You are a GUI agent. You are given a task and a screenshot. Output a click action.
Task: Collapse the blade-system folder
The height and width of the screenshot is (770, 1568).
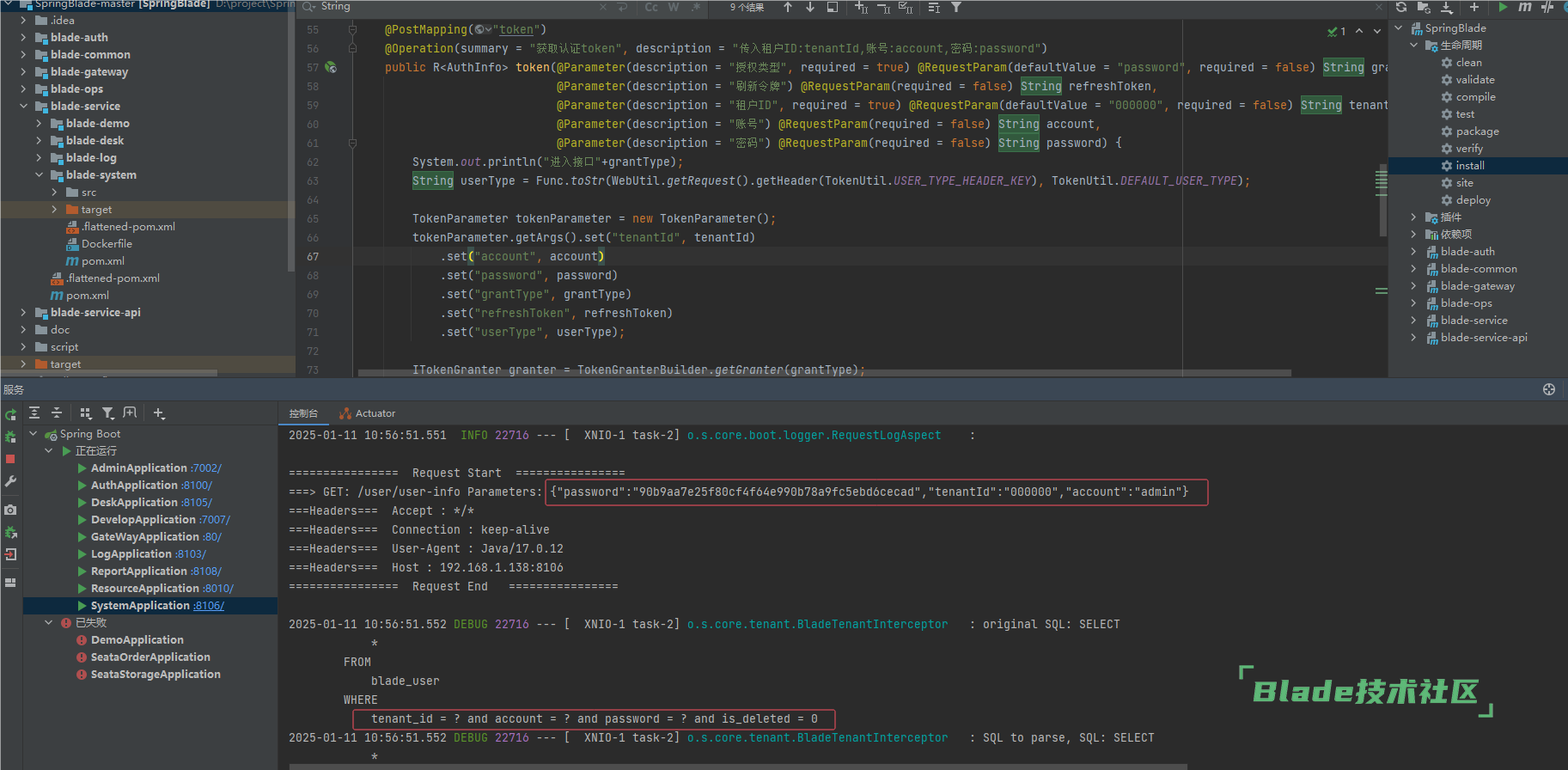pos(40,175)
